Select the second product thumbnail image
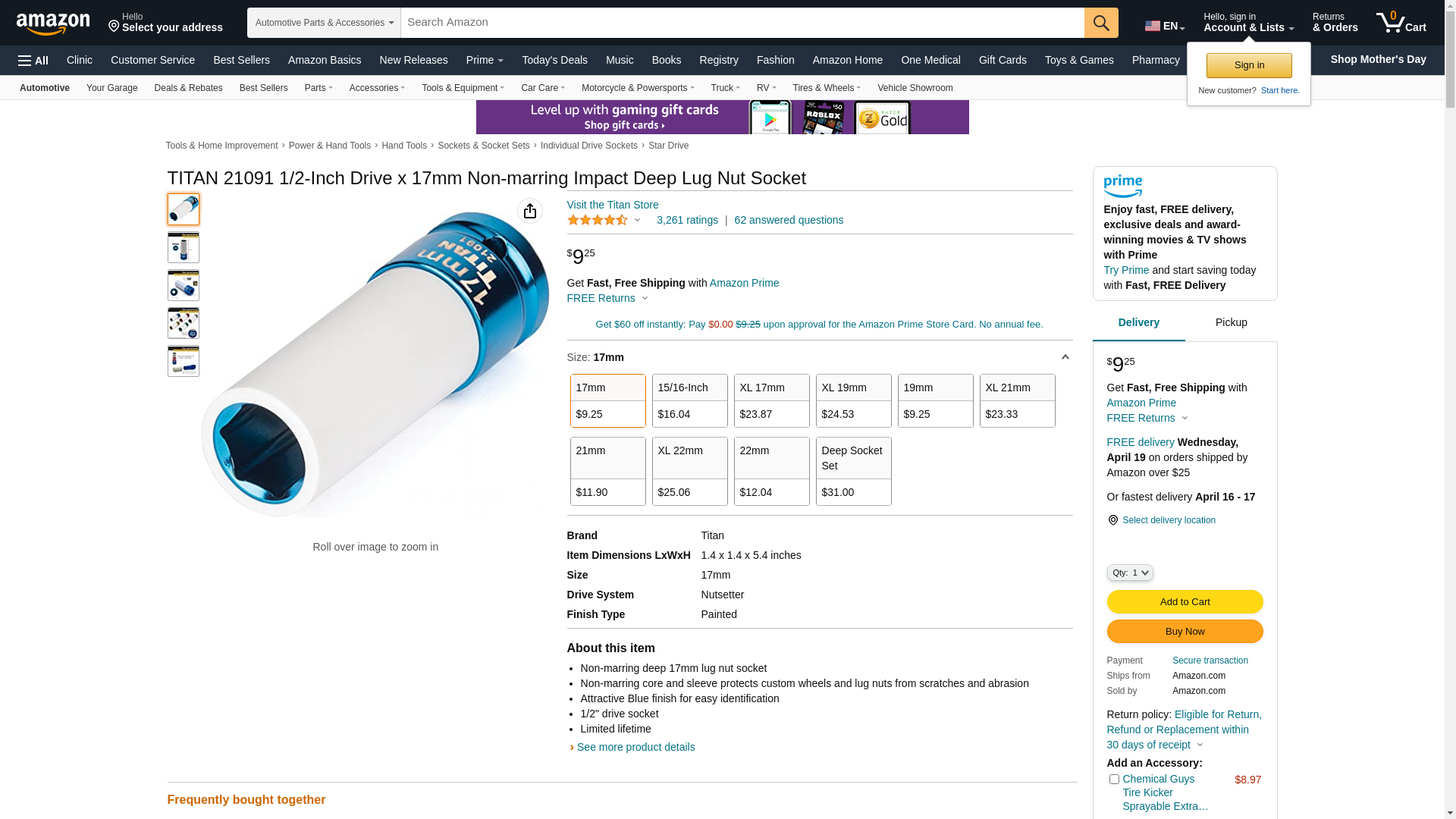The image size is (1456, 819). 184,247
